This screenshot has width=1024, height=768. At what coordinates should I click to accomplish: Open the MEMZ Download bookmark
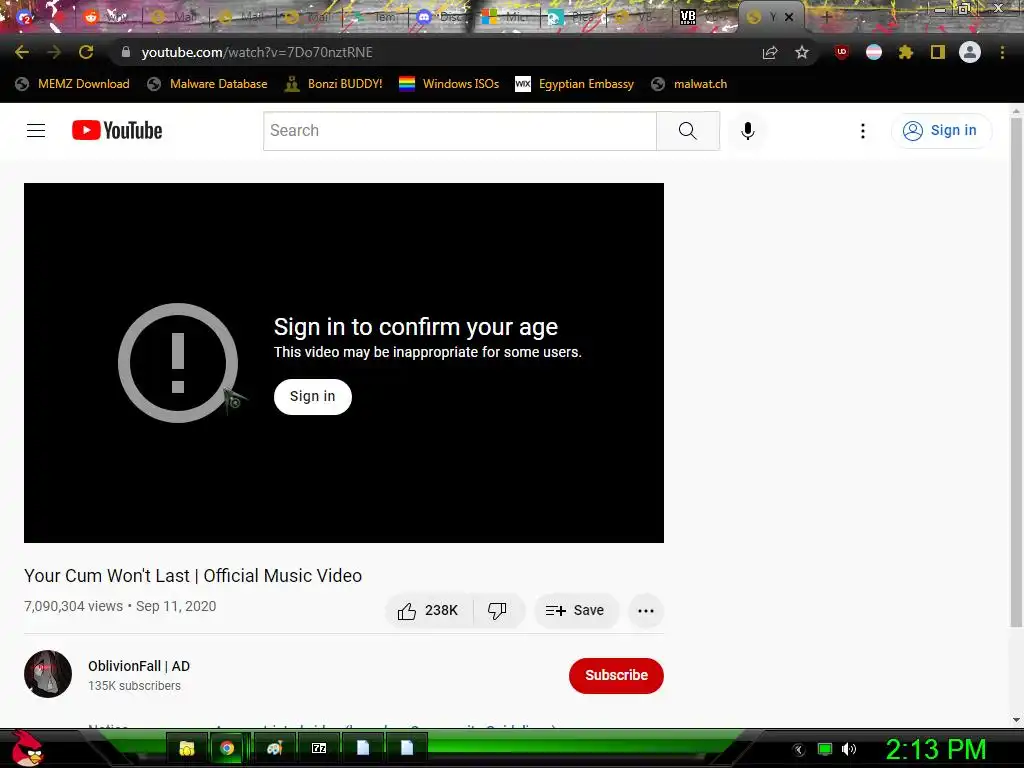coord(72,84)
